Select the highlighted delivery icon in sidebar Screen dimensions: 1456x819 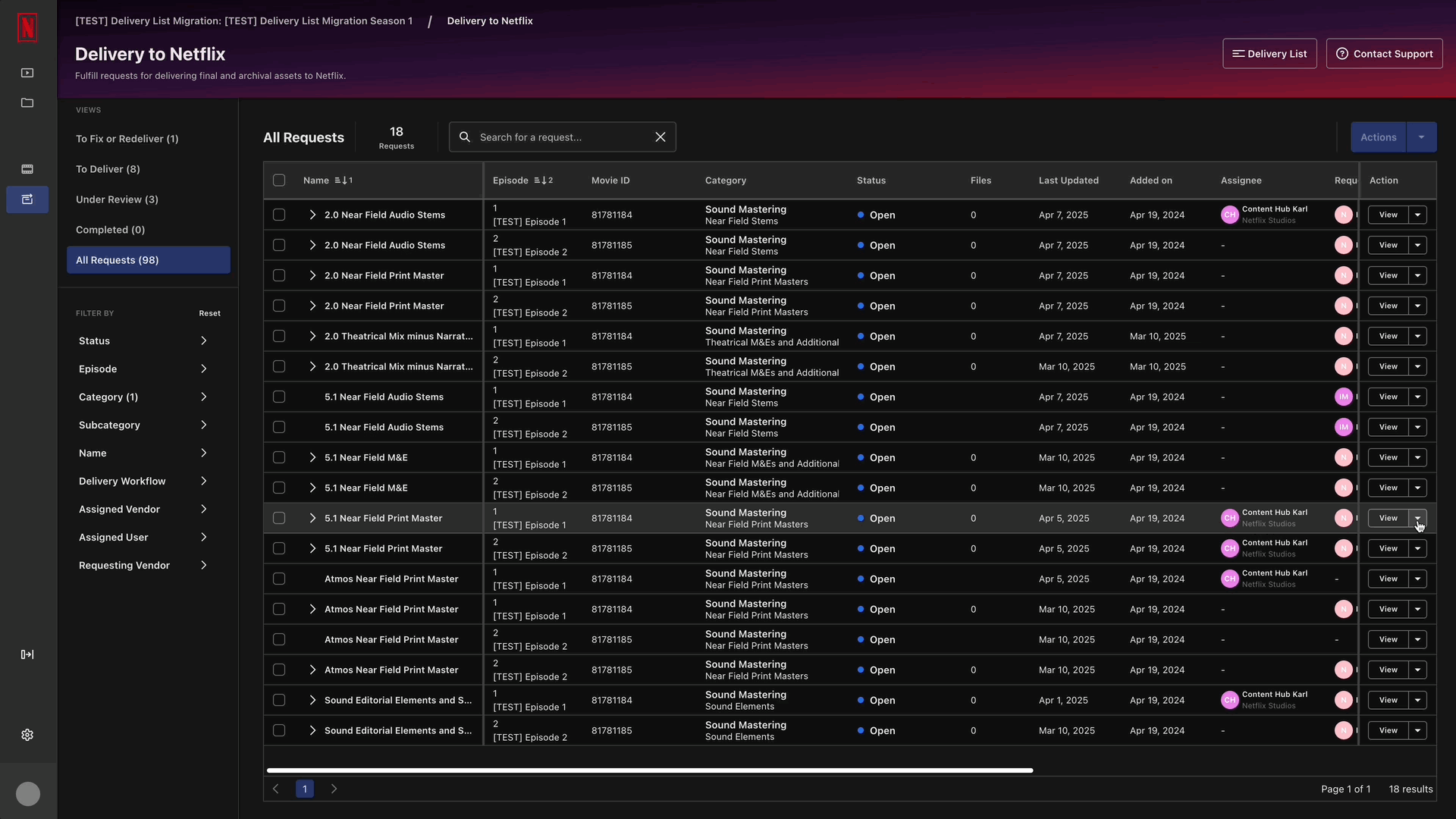pos(27,199)
